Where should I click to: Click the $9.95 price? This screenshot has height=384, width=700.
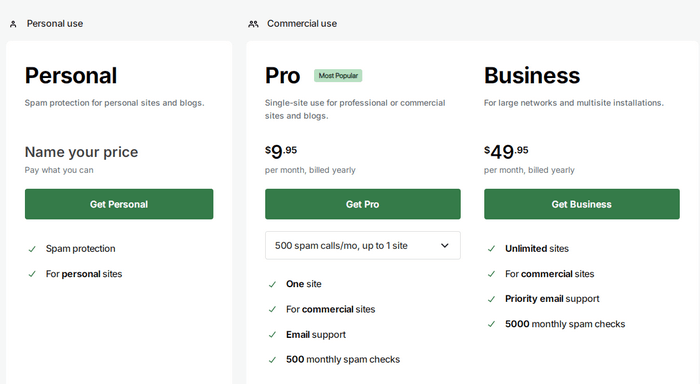pyautogui.click(x=281, y=152)
